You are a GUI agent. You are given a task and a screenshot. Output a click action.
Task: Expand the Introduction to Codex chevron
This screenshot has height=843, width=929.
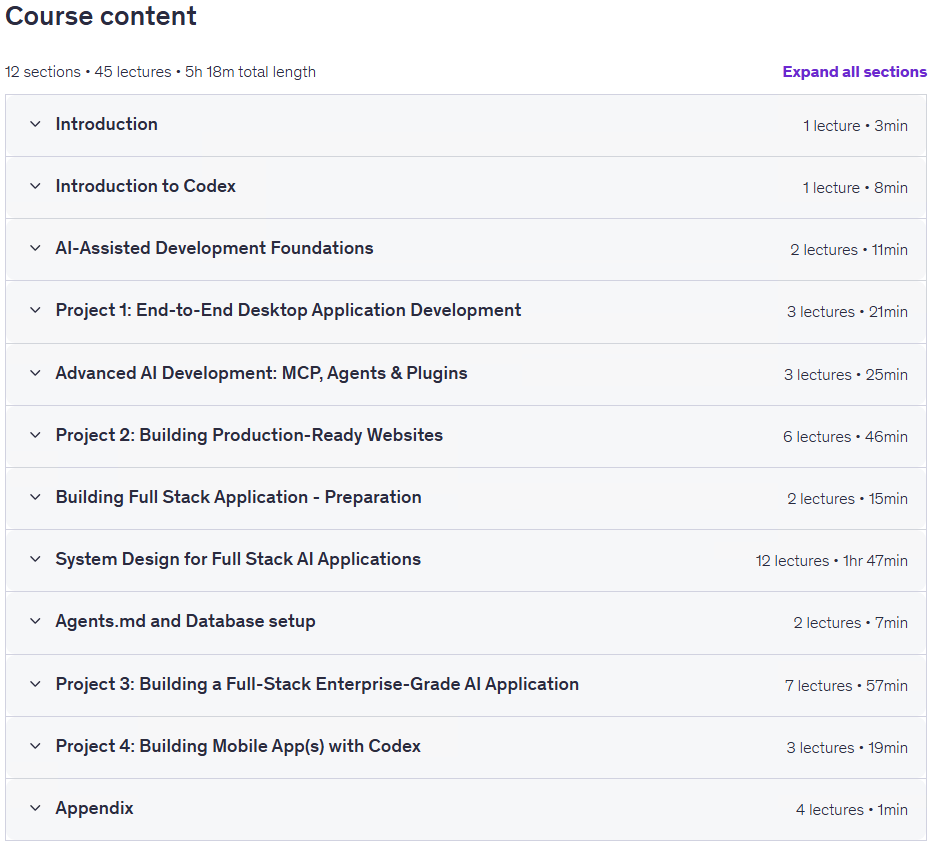36,186
